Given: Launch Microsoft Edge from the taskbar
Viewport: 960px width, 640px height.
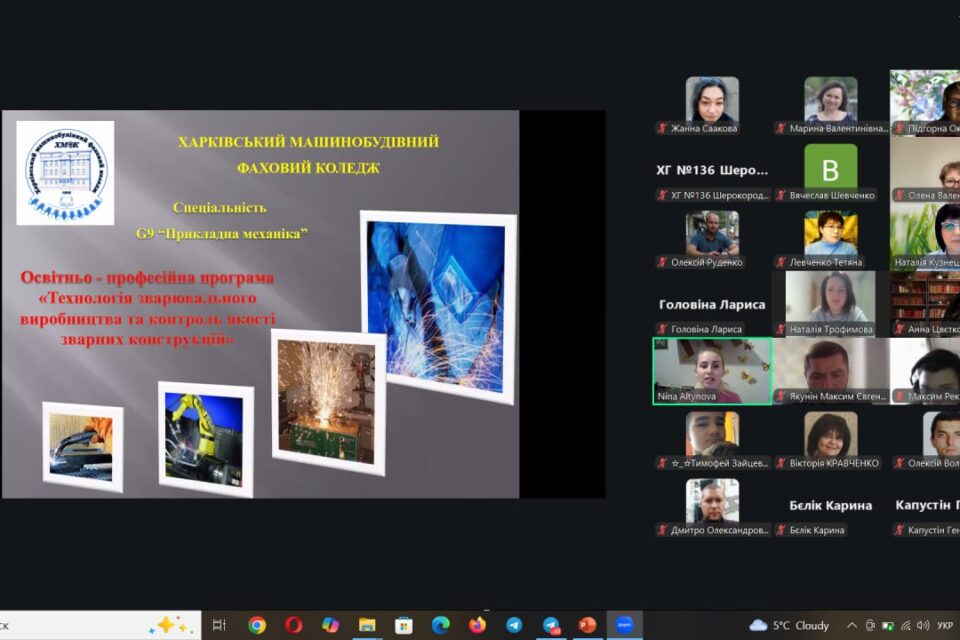Looking at the screenshot, I should (x=440, y=625).
